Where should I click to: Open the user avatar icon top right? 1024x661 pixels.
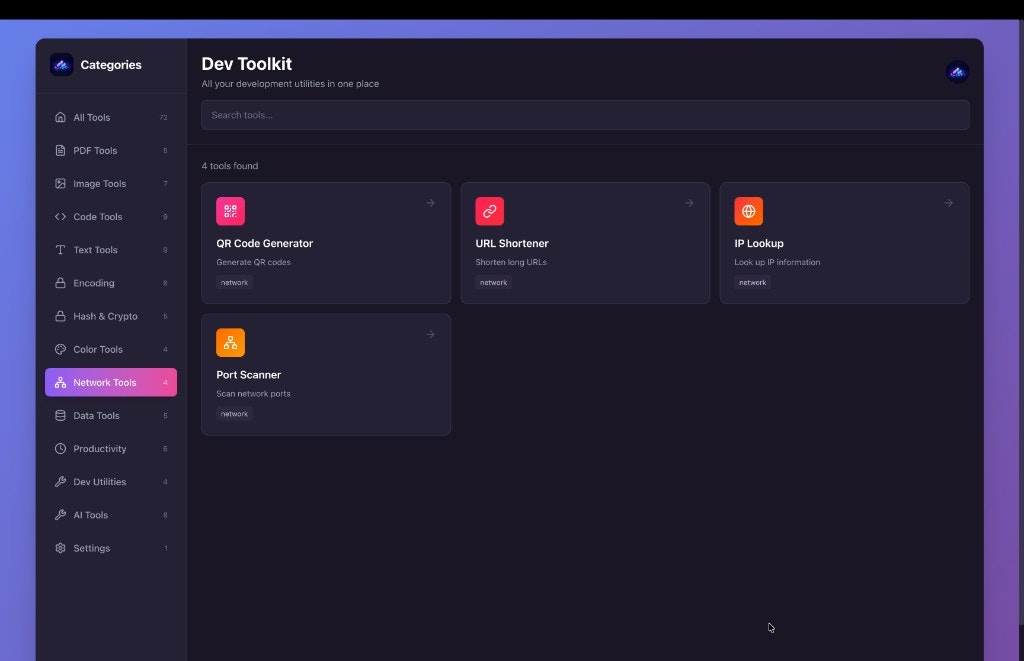pyautogui.click(x=957, y=71)
